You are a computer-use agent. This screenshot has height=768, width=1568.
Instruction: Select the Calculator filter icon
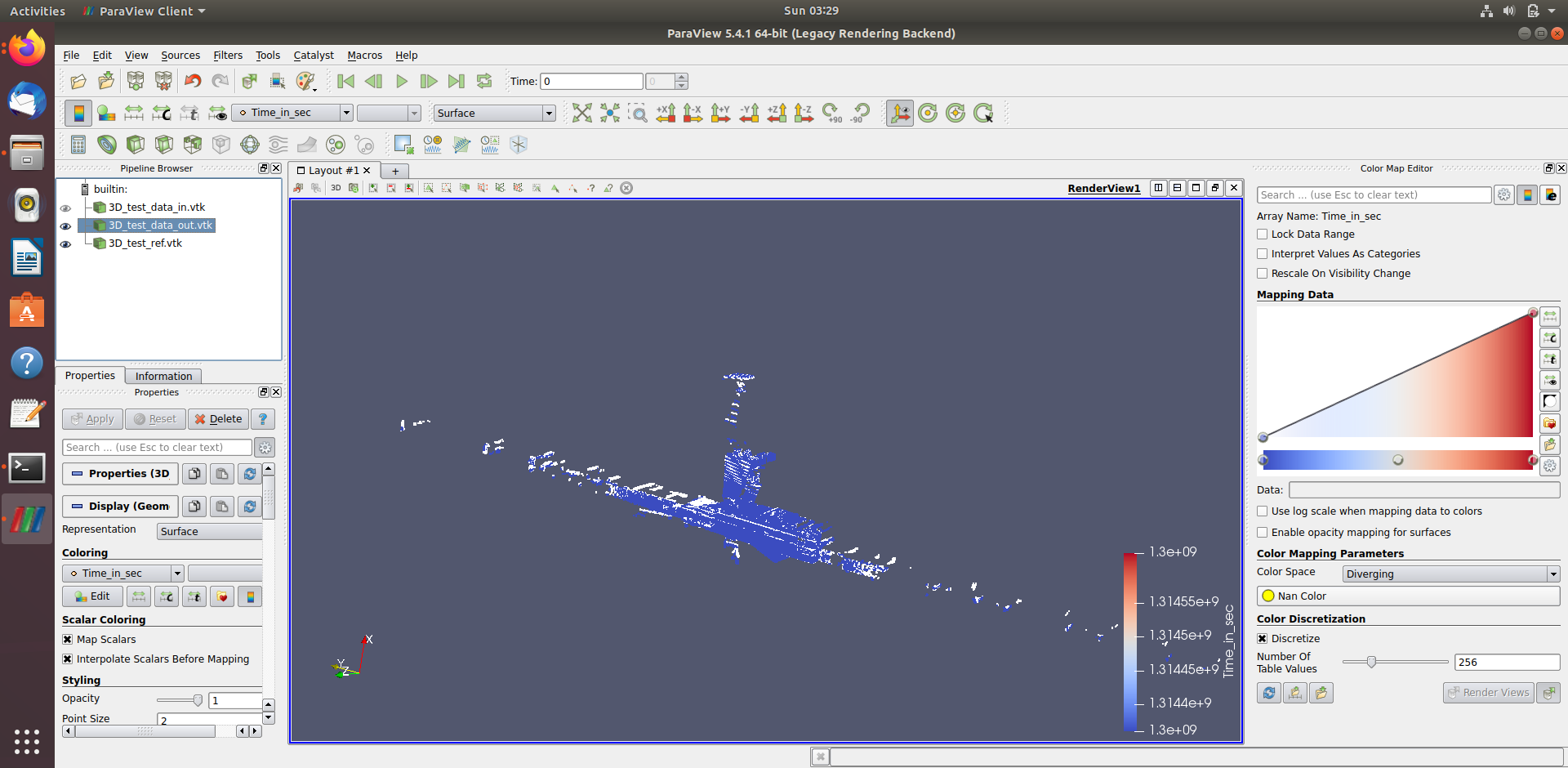coord(78,144)
